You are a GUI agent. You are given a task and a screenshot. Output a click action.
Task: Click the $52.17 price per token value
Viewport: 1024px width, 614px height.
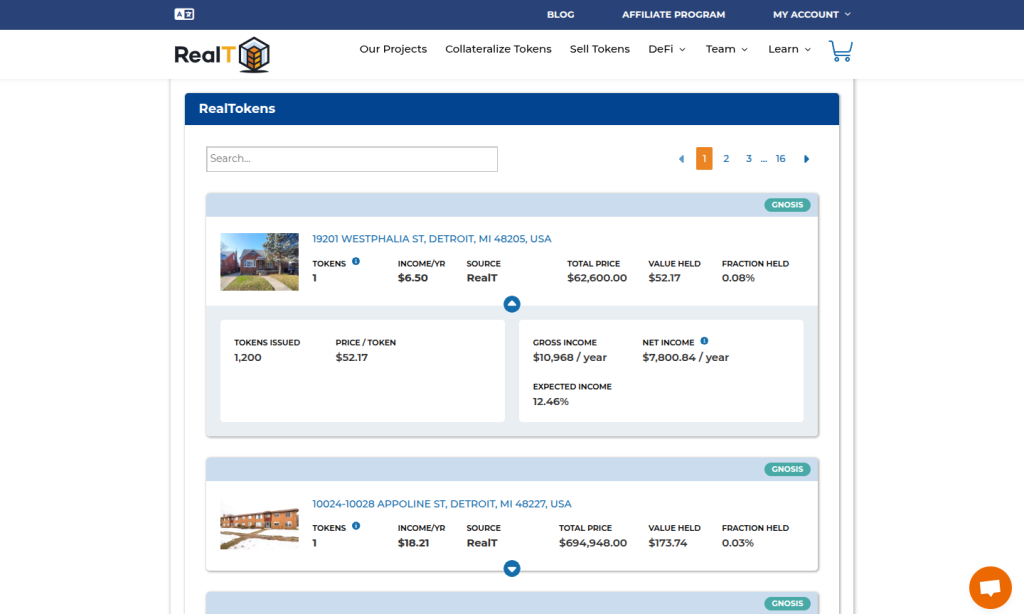pos(351,357)
